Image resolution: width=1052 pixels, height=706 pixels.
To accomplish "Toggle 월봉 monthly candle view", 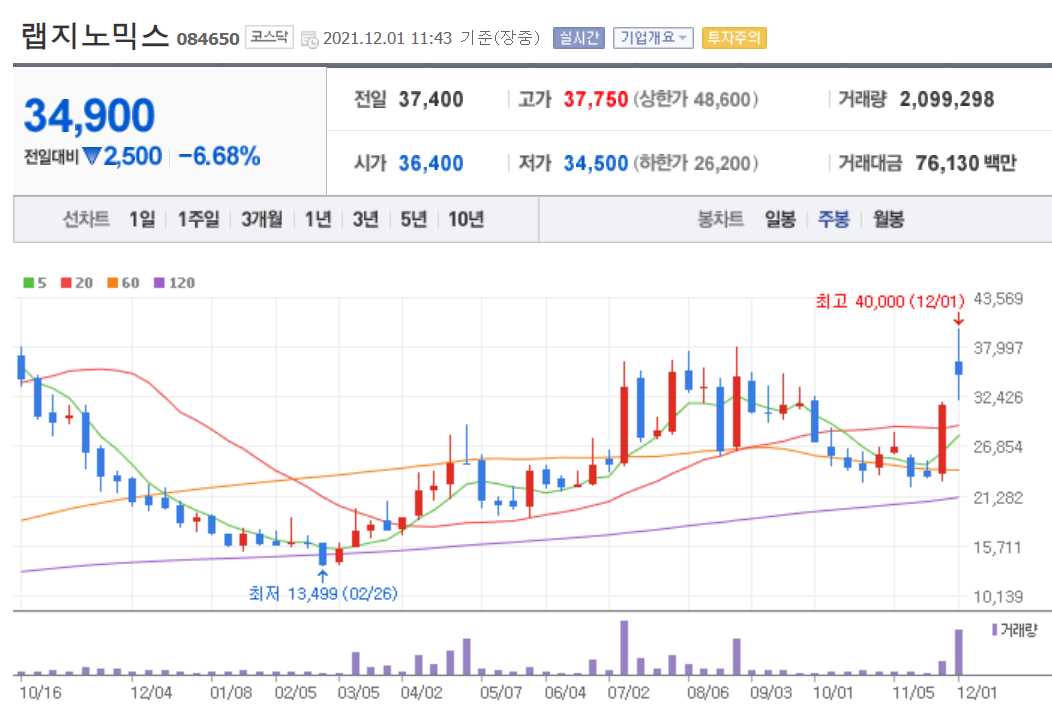I will pos(888,220).
